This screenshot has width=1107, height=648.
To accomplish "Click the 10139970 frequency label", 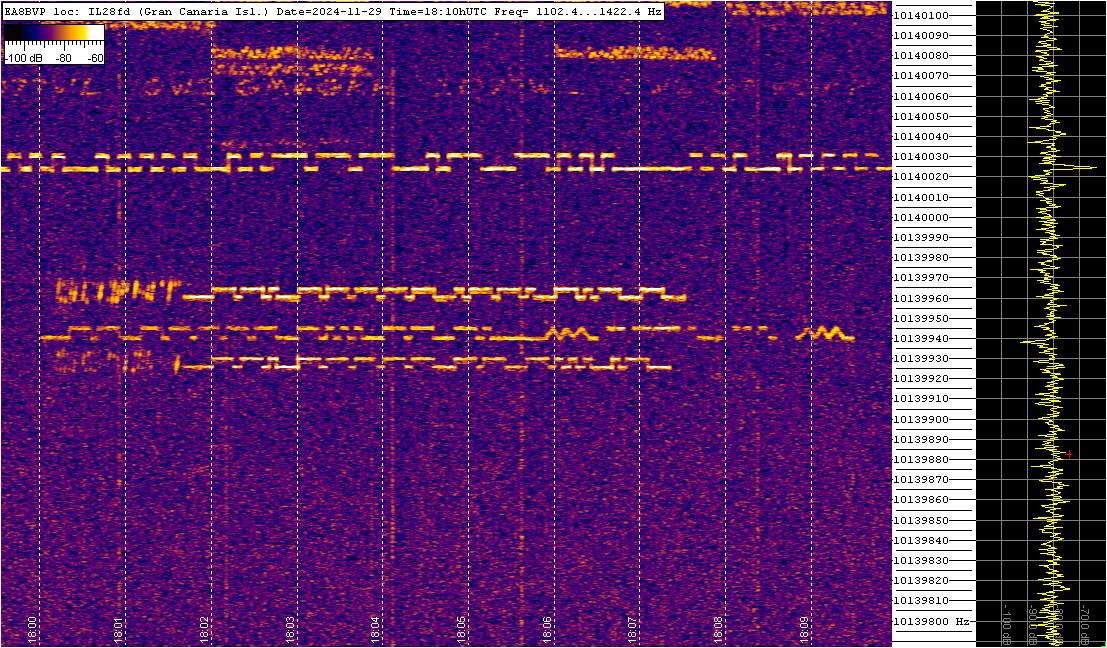I will click(921, 277).
